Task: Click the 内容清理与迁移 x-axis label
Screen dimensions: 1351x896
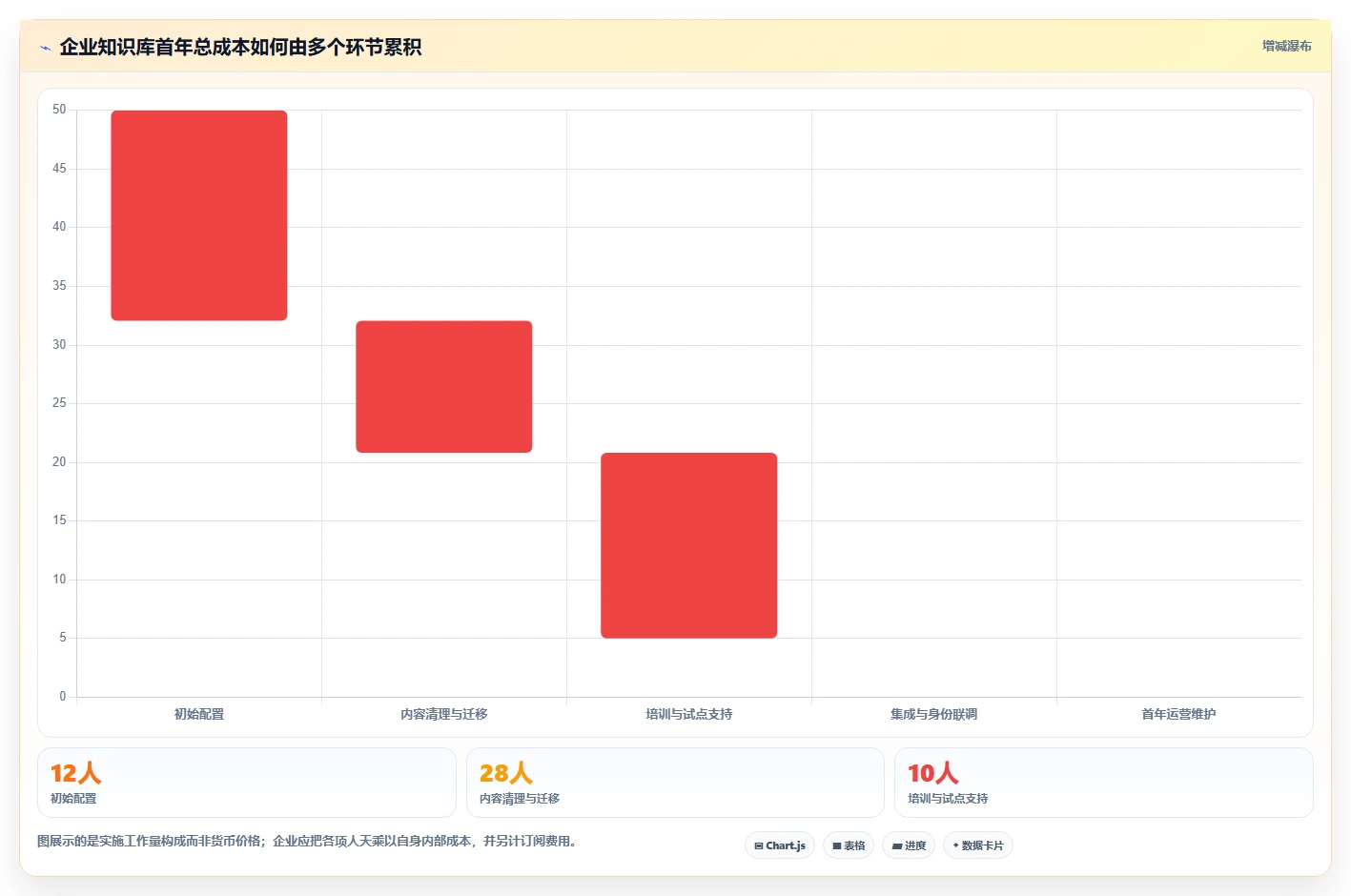Action: point(444,714)
